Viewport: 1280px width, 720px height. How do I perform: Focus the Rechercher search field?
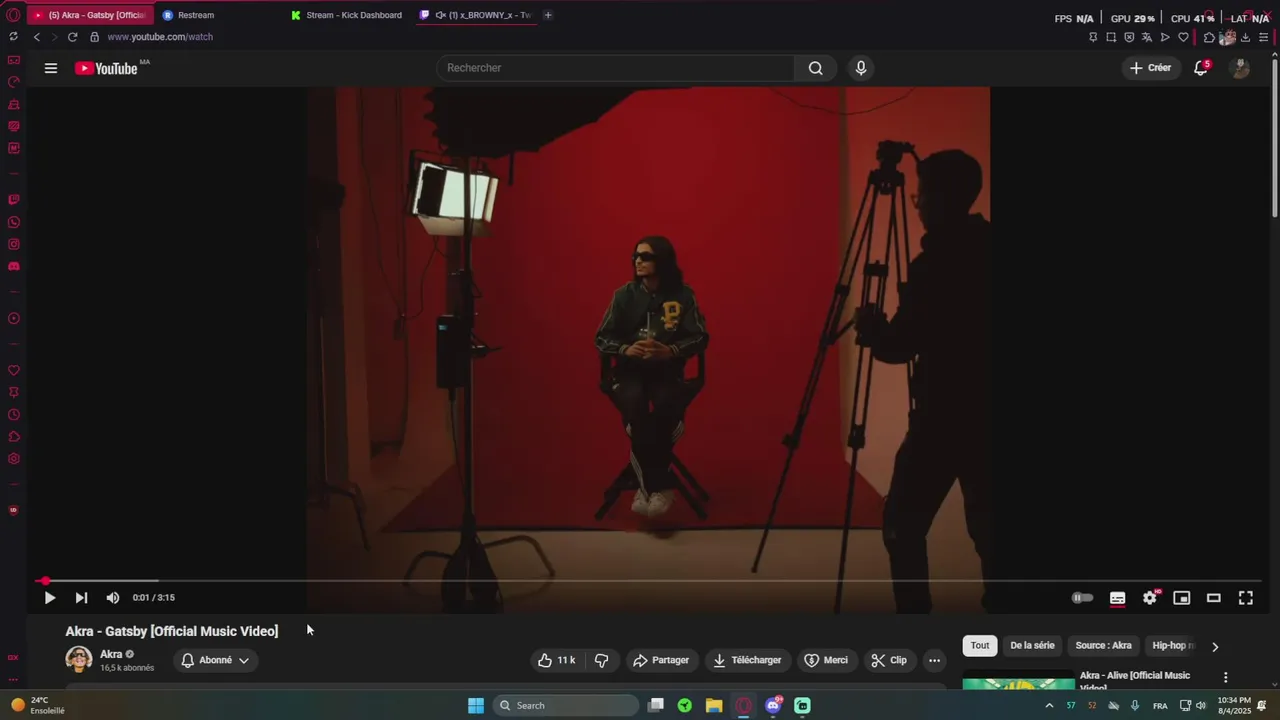click(x=615, y=68)
